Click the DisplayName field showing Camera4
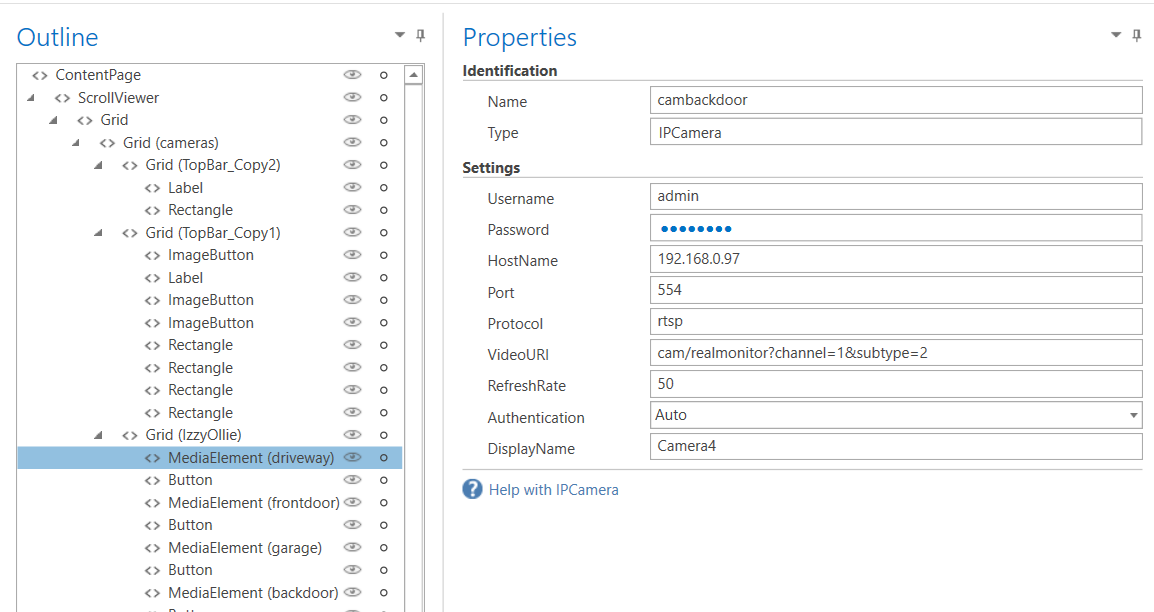This screenshot has width=1154, height=612. [896, 446]
